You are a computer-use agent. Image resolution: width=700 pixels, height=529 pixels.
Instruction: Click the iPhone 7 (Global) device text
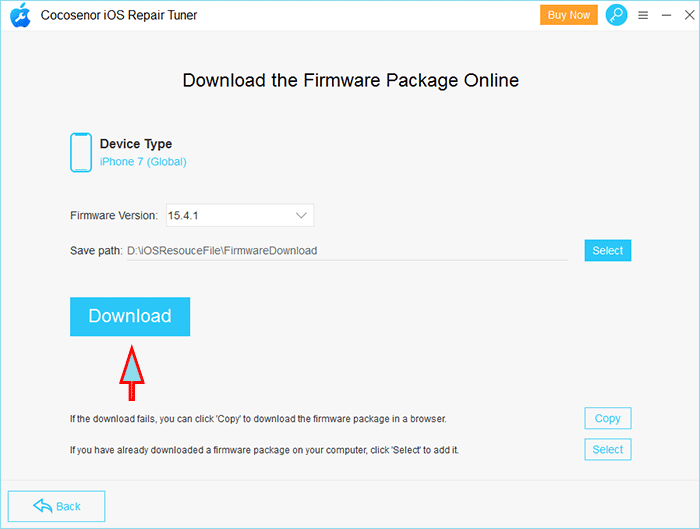coord(143,162)
